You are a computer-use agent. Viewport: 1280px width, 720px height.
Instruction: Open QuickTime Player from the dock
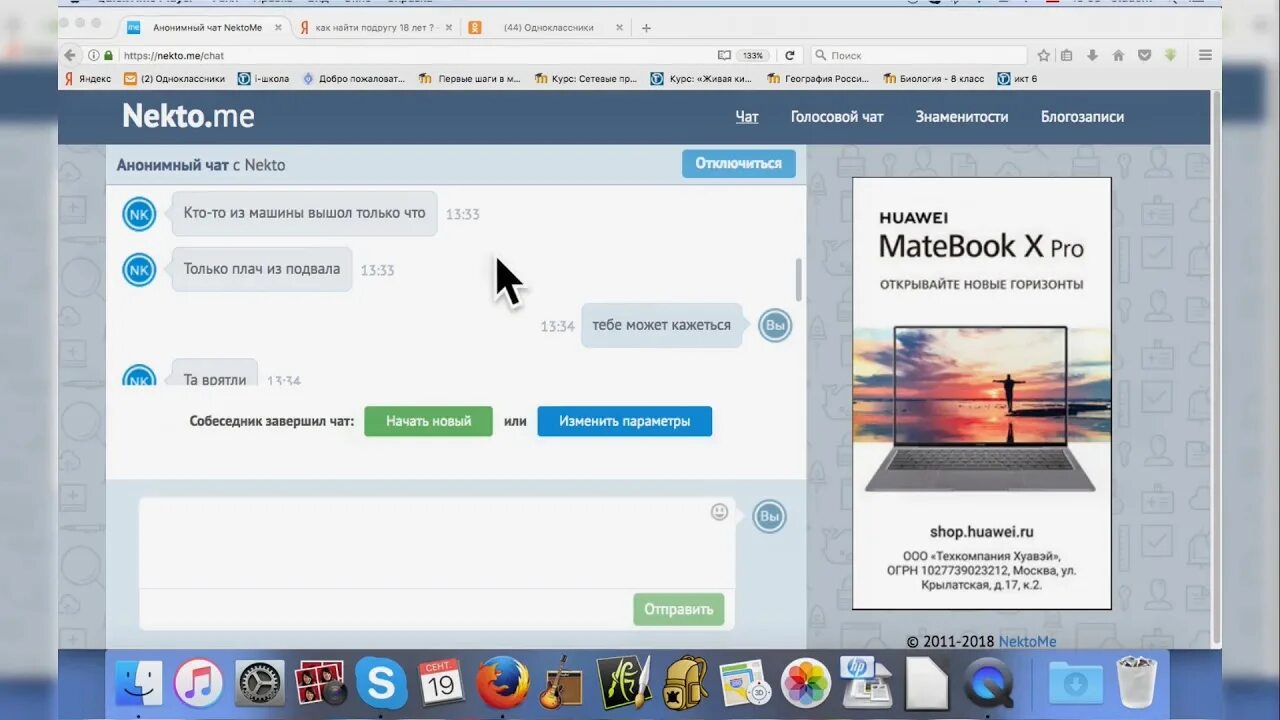(989, 683)
